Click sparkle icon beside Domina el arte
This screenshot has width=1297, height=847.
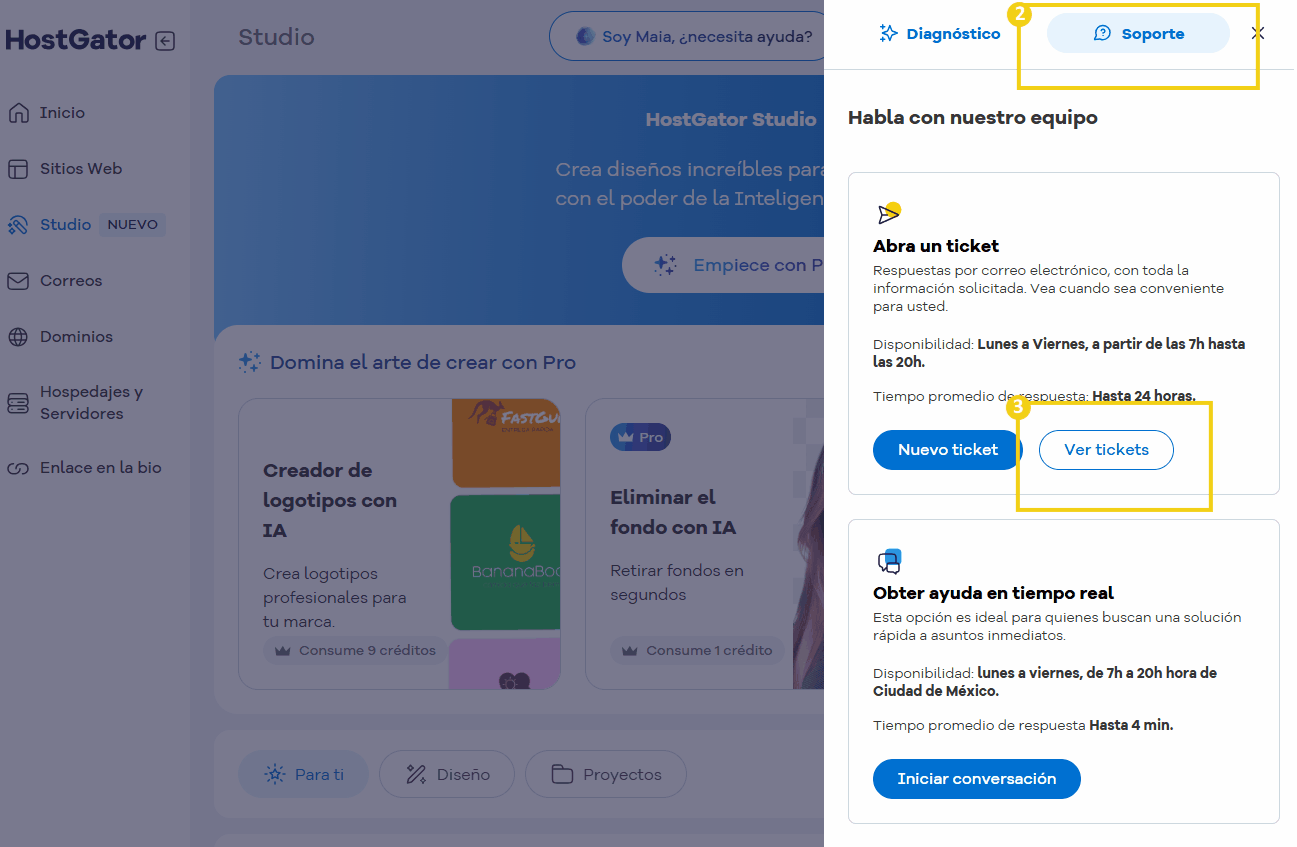[x=250, y=362]
